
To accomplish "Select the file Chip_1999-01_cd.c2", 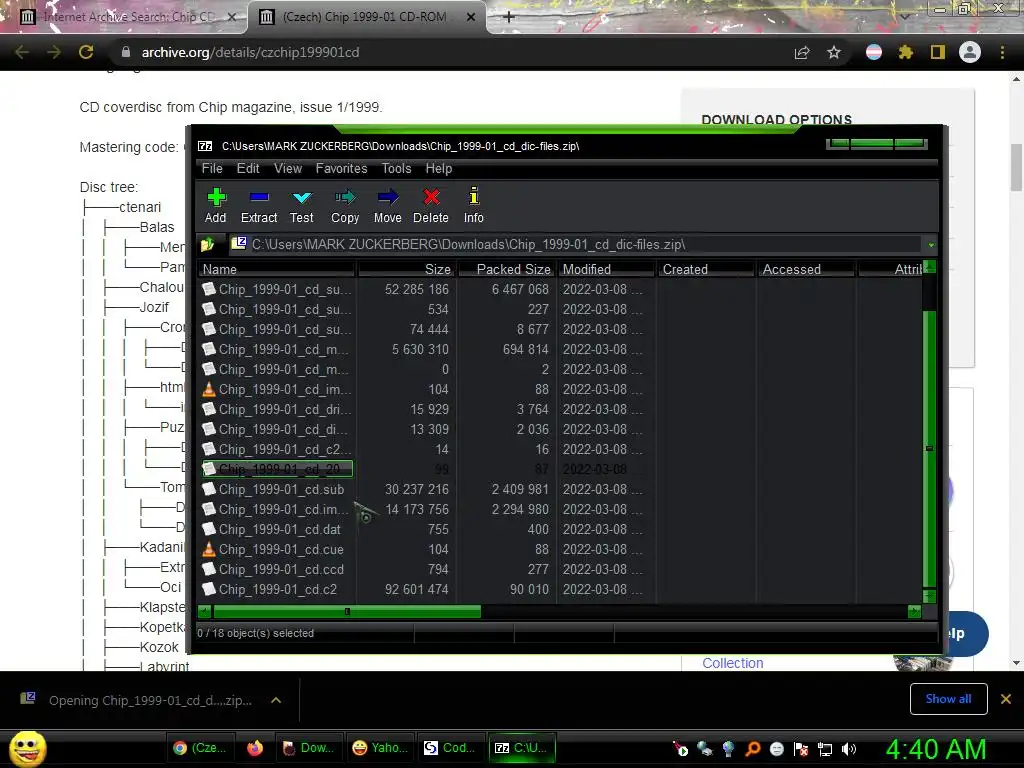I will click(x=278, y=589).
